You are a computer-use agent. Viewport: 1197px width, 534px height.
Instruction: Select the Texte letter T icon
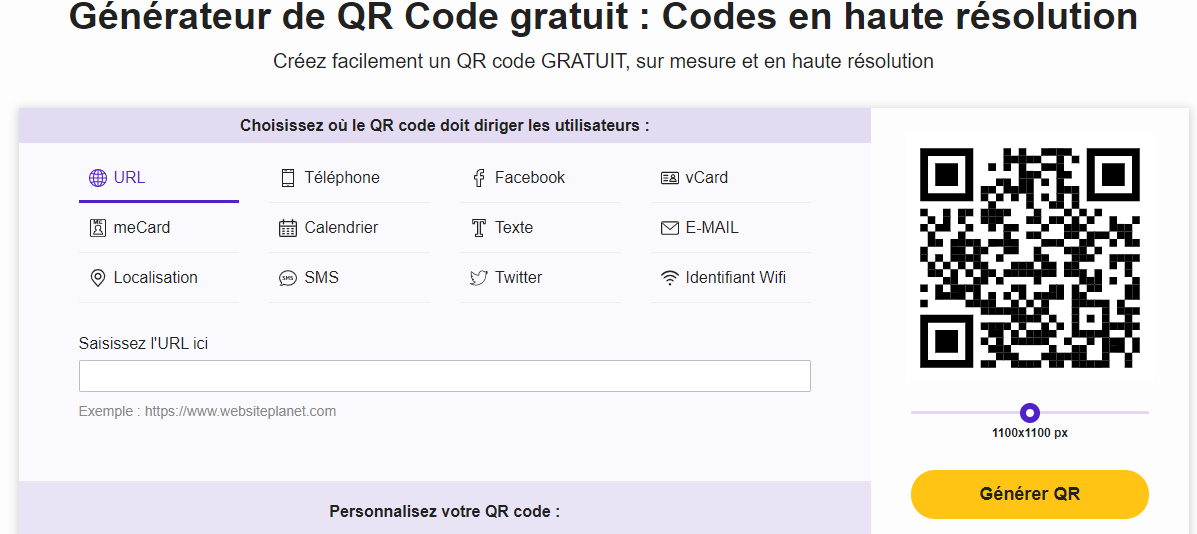(479, 228)
